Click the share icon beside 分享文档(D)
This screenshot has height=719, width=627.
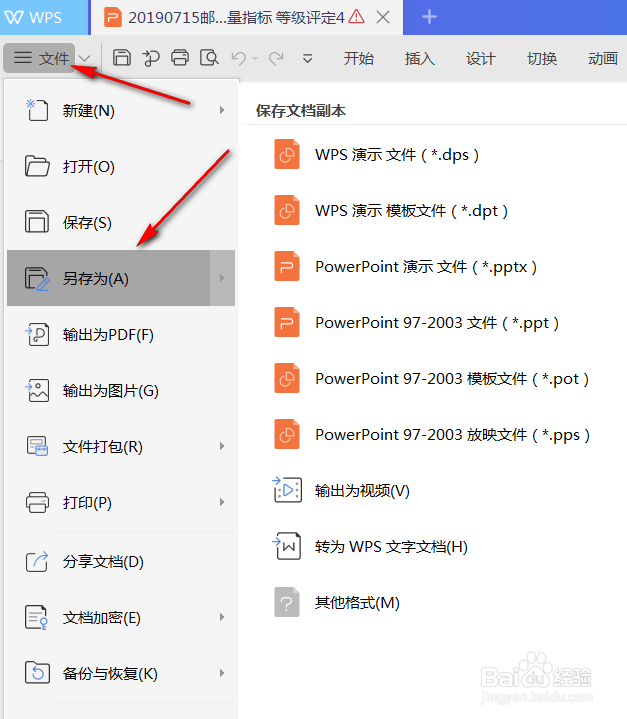click(37, 561)
